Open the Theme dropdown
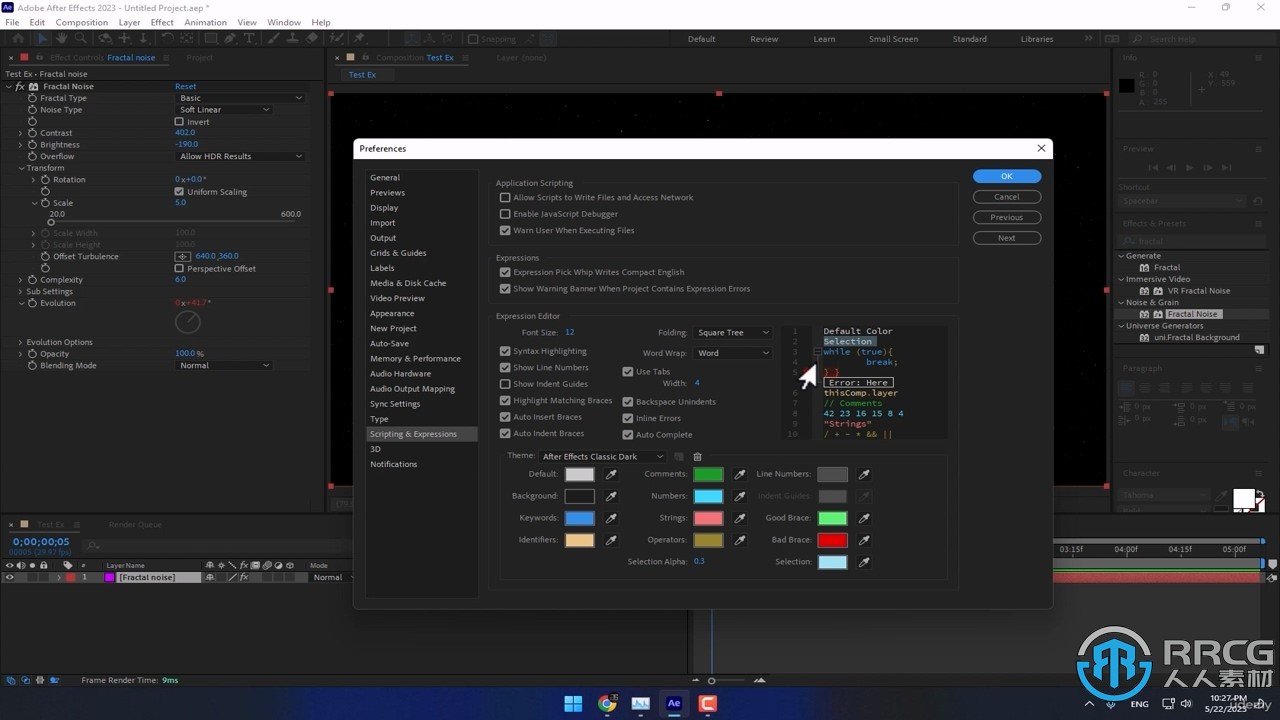Screen dimensions: 1280x720 [603, 457]
